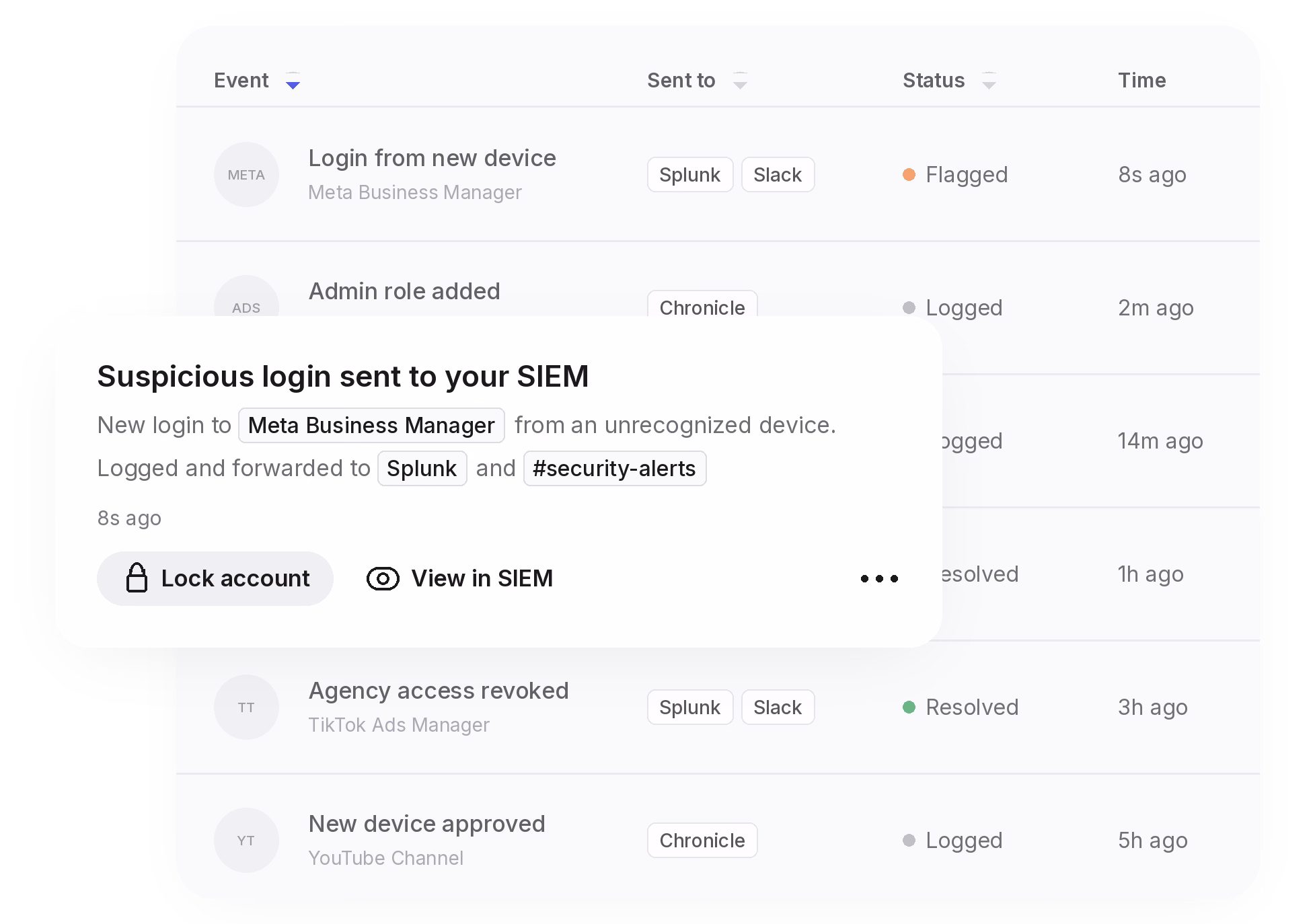Click Chronicle tag in New device approved row
This screenshot has height=924, width=1313.
pyautogui.click(x=702, y=841)
